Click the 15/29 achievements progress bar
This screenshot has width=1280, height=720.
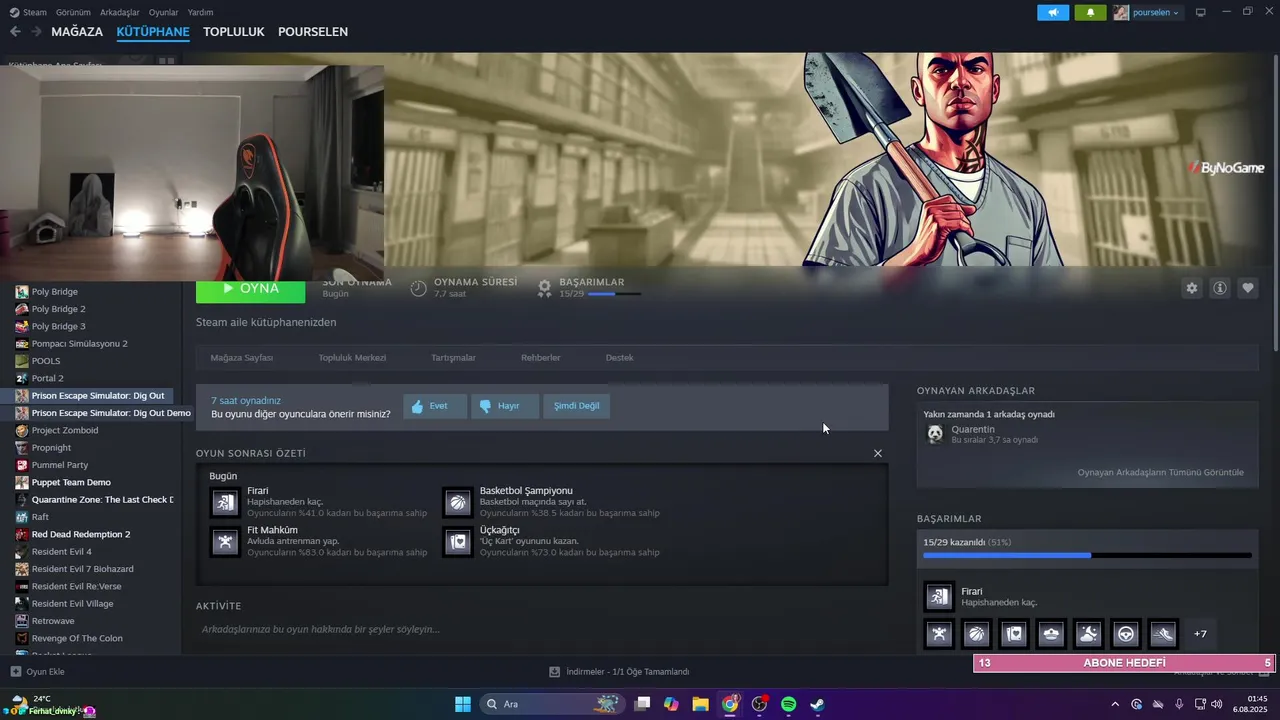(1087, 555)
